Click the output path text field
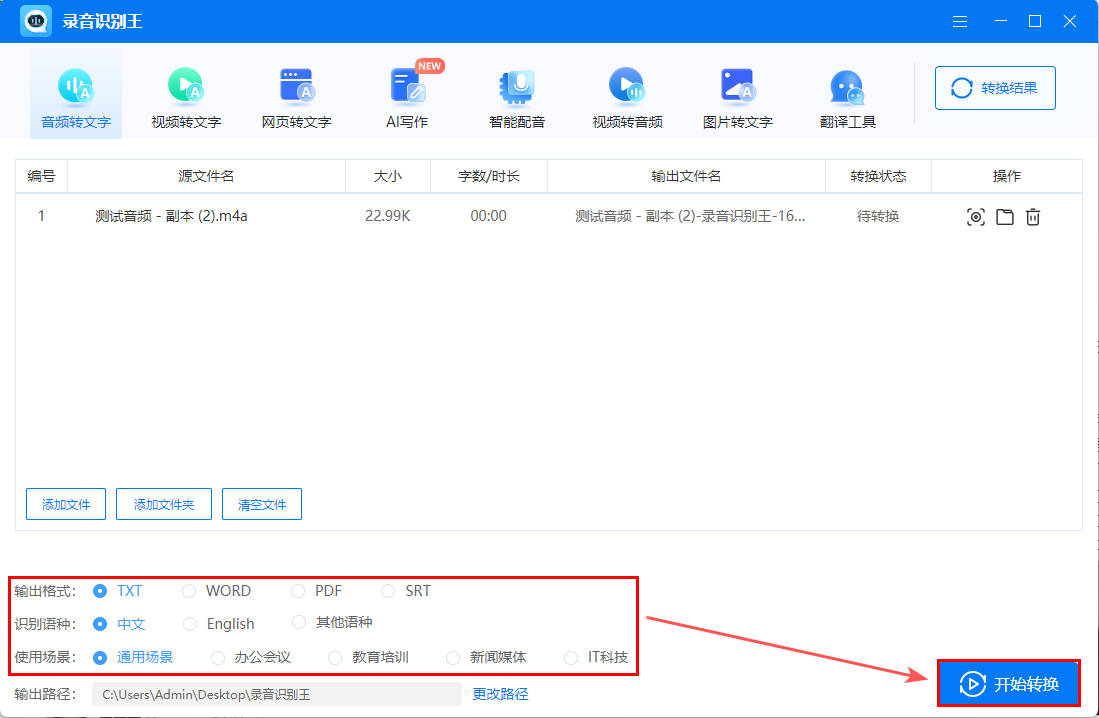The width and height of the screenshot is (1099, 718). point(276,694)
